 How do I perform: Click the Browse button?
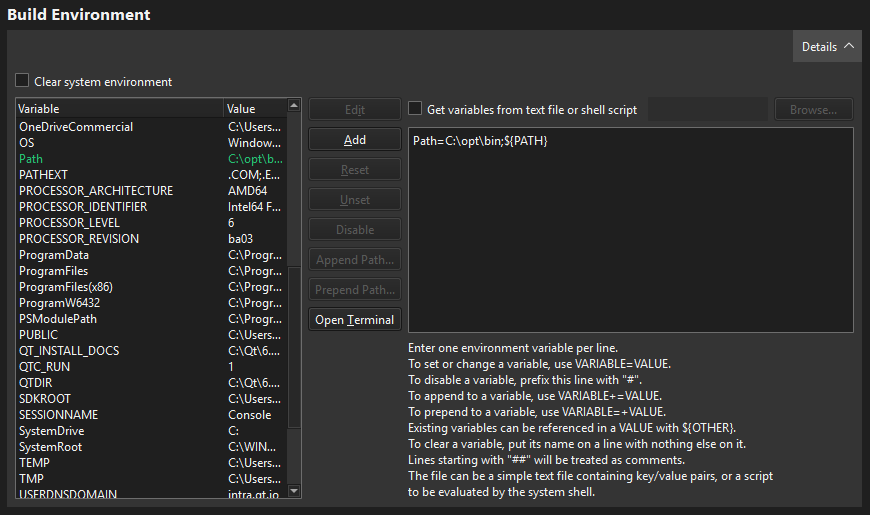click(813, 109)
